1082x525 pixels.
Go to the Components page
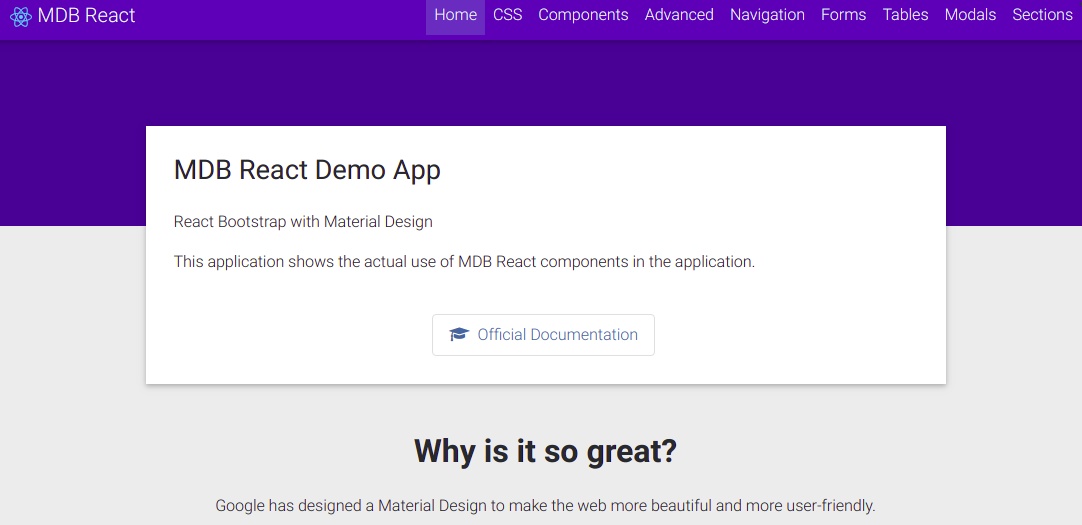(x=583, y=14)
